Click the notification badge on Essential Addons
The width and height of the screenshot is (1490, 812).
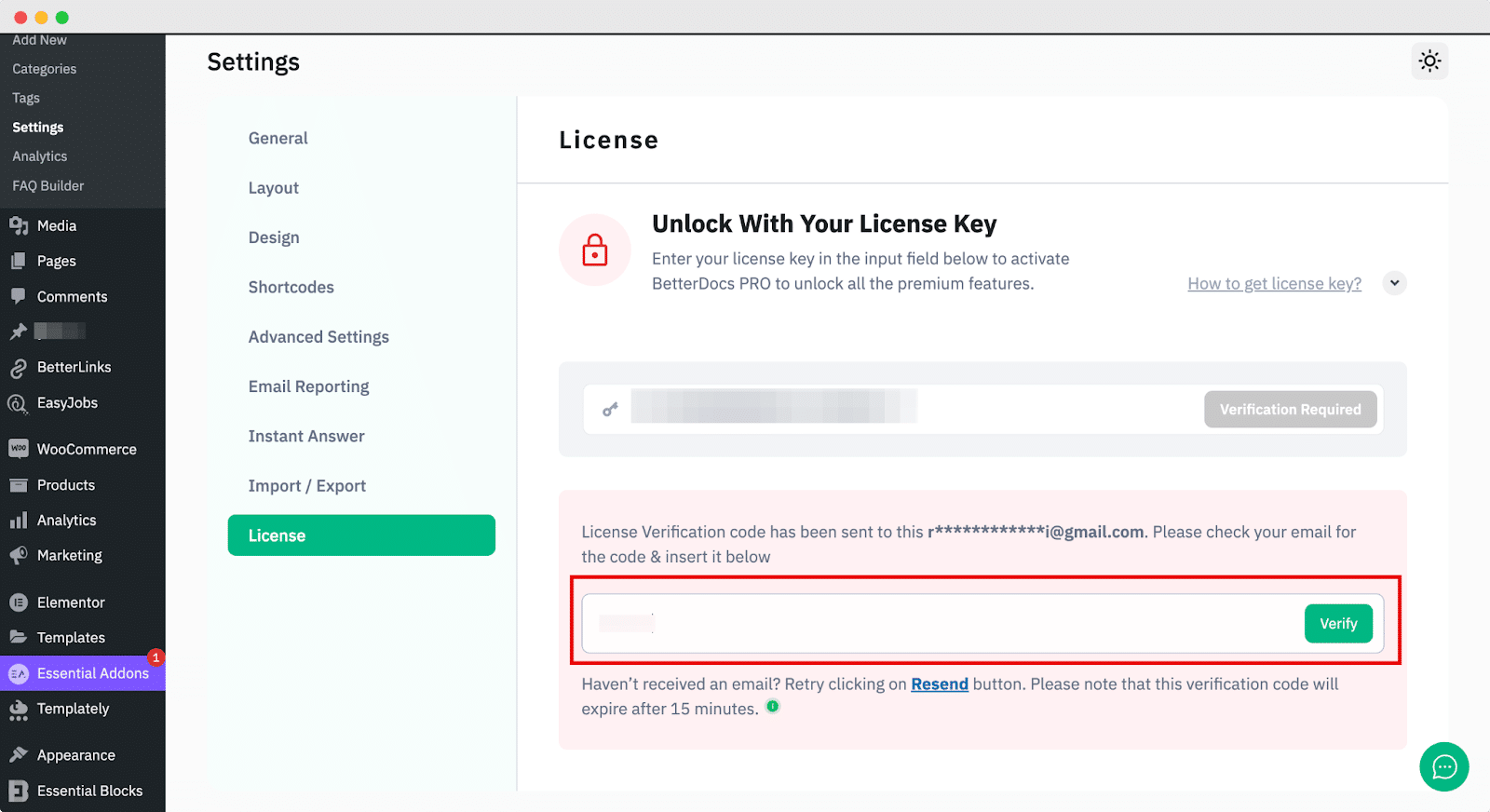pyautogui.click(x=156, y=657)
